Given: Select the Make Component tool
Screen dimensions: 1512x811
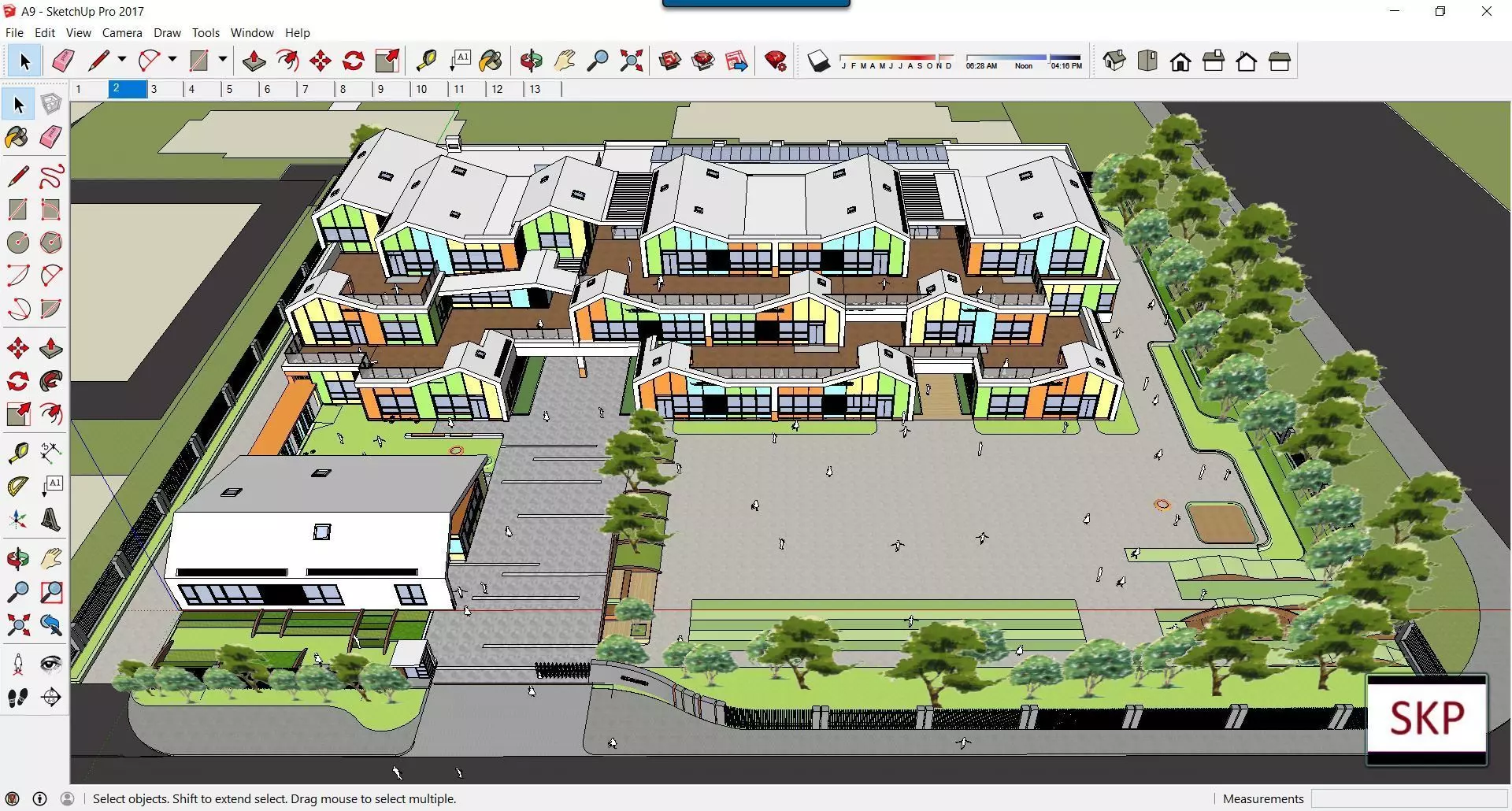Looking at the screenshot, I should (x=51, y=104).
